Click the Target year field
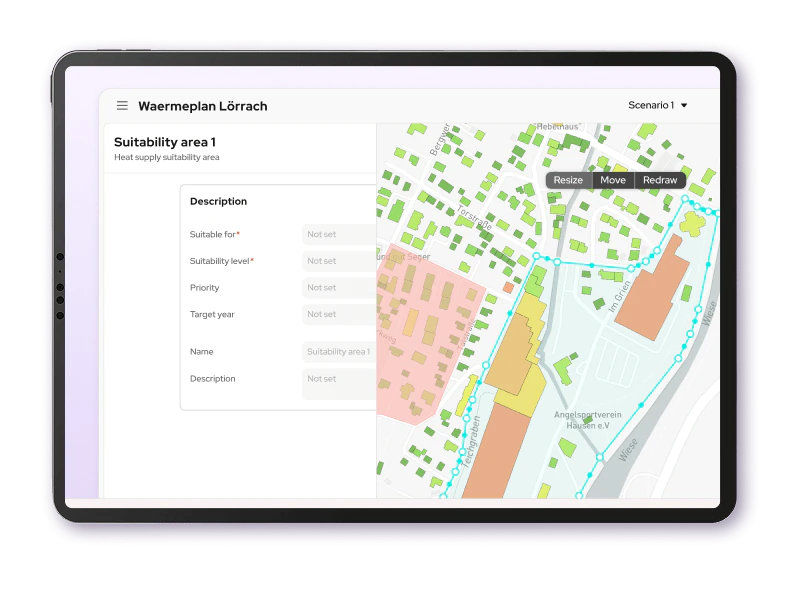Image resolution: width=798 pixels, height=594 pixels. tap(339, 314)
